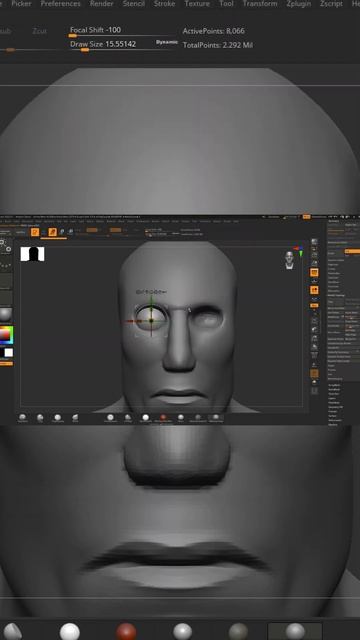Open the Zscript menu
This screenshot has height=640, width=360.
tap(331, 4)
